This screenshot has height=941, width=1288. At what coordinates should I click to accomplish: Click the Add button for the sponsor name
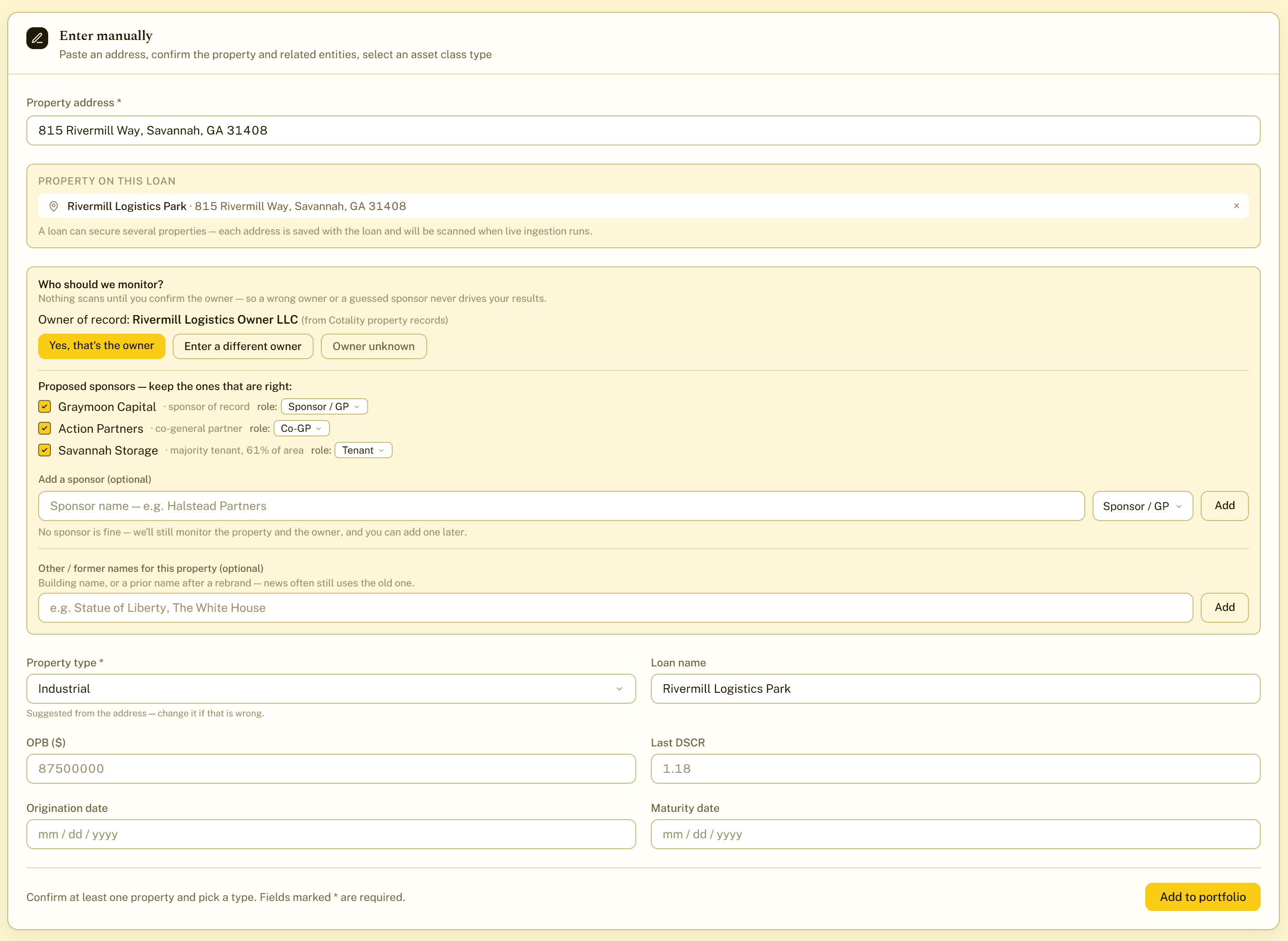pos(1224,506)
